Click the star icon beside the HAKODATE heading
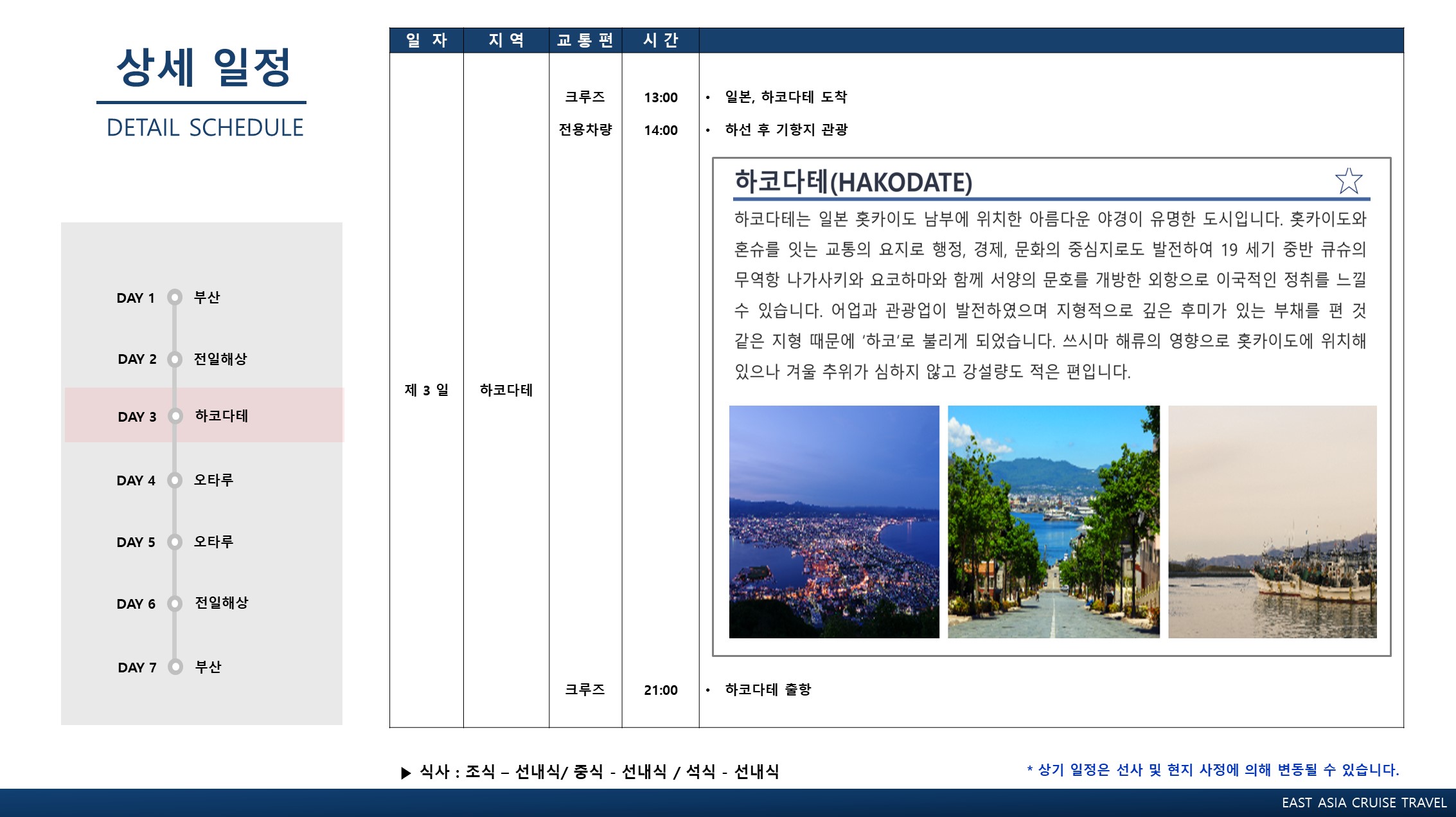The width and height of the screenshot is (1456, 817). [1348, 181]
